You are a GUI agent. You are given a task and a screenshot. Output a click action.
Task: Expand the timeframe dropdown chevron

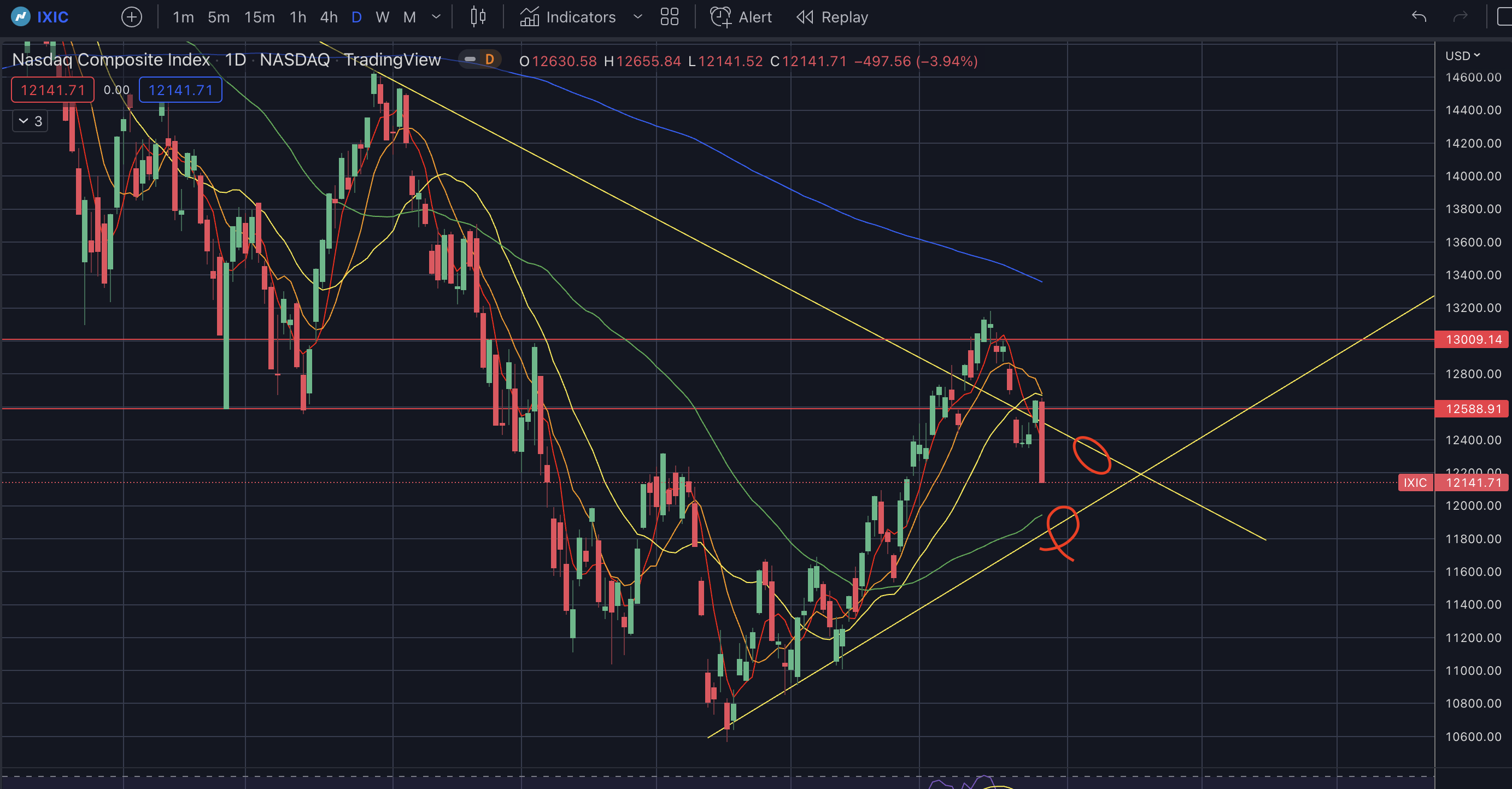point(436,17)
